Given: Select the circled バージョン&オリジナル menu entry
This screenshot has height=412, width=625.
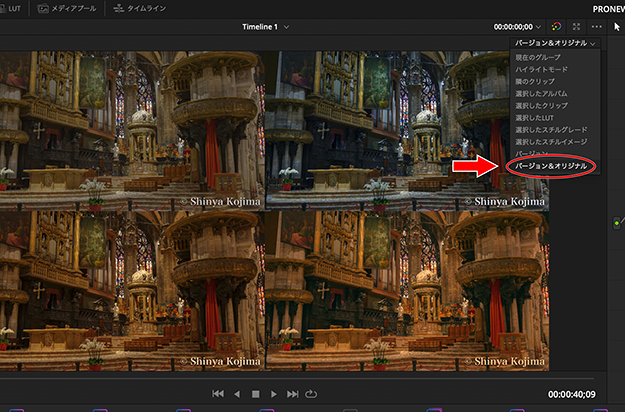Looking at the screenshot, I should 550,164.
